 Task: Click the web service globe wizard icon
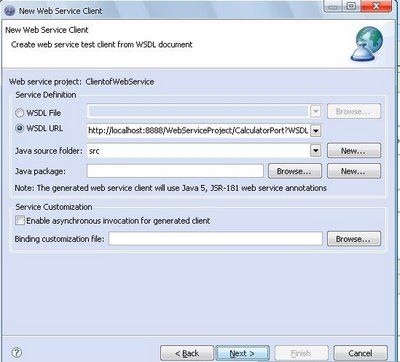click(x=367, y=44)
